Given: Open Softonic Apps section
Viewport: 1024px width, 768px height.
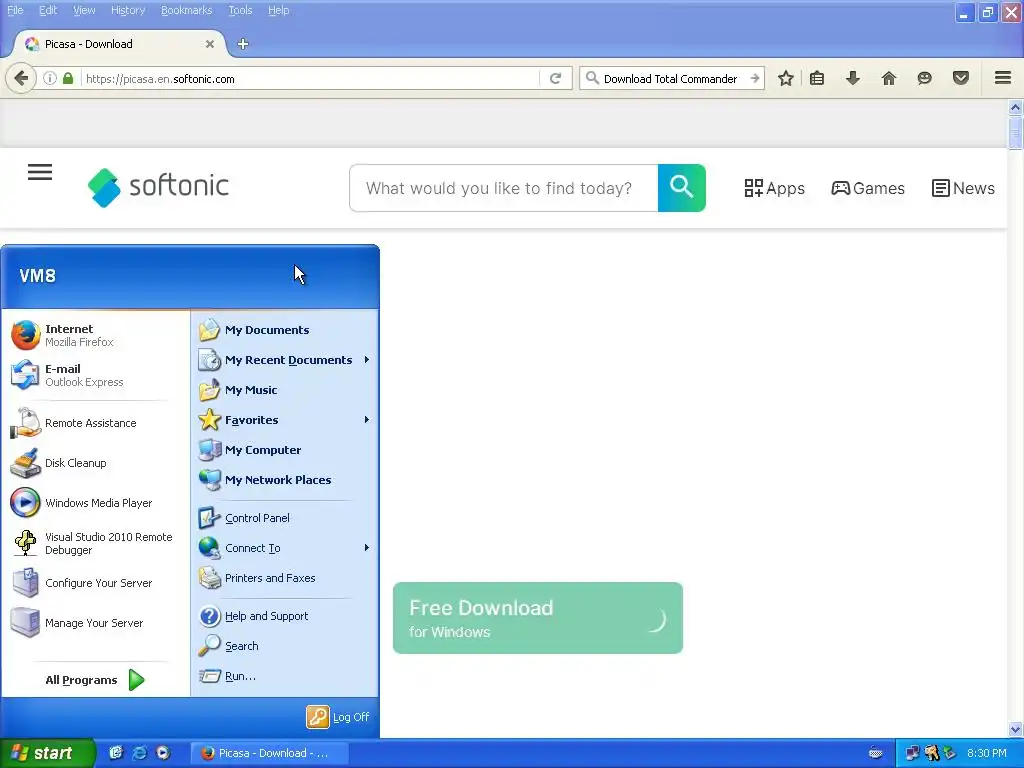Looking at the screenshot, I should tap(775, 188).
